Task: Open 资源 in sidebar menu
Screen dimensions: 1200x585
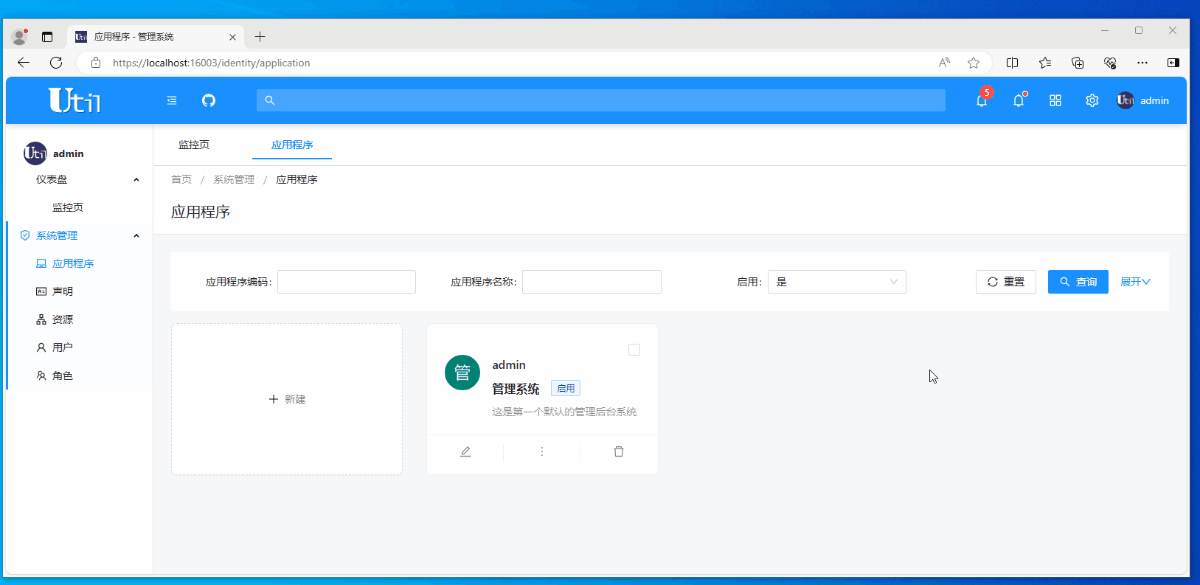Action: pyautogui.click(x=62, y=320)
